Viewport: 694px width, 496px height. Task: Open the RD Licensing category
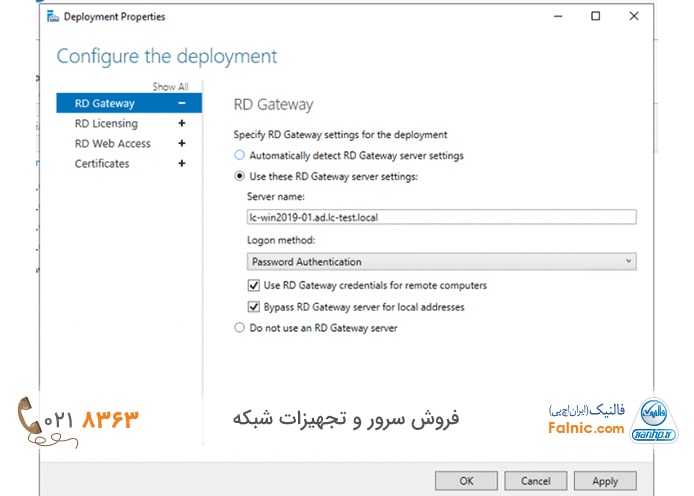tap(106, 123)
